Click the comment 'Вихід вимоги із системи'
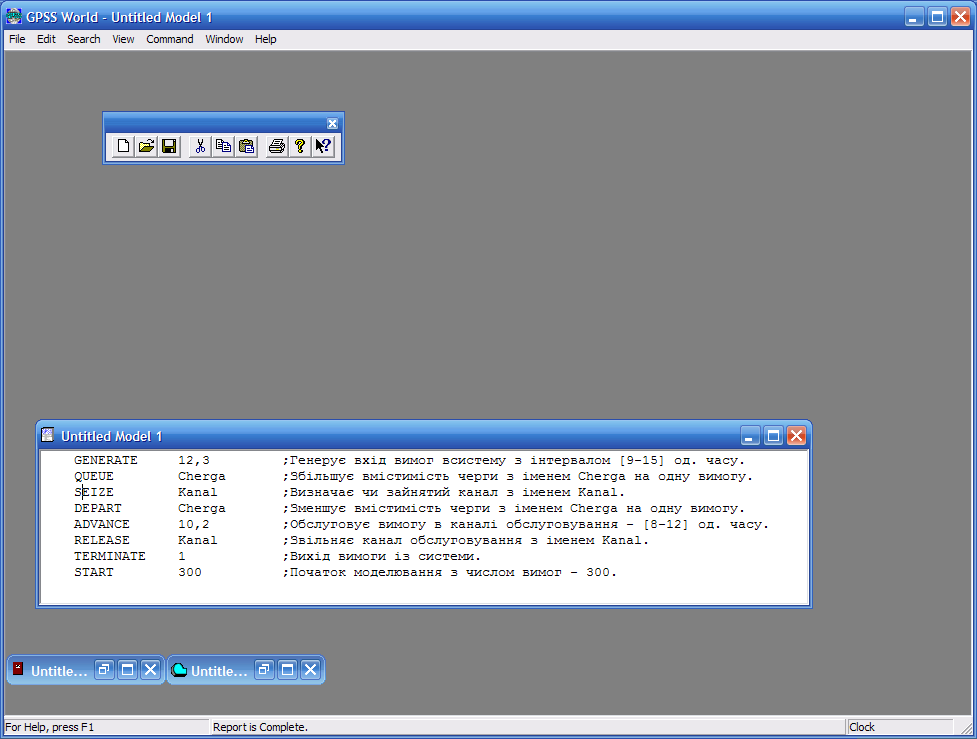The height and width of the screenshot is (739, 977). [x=384, y=556]
